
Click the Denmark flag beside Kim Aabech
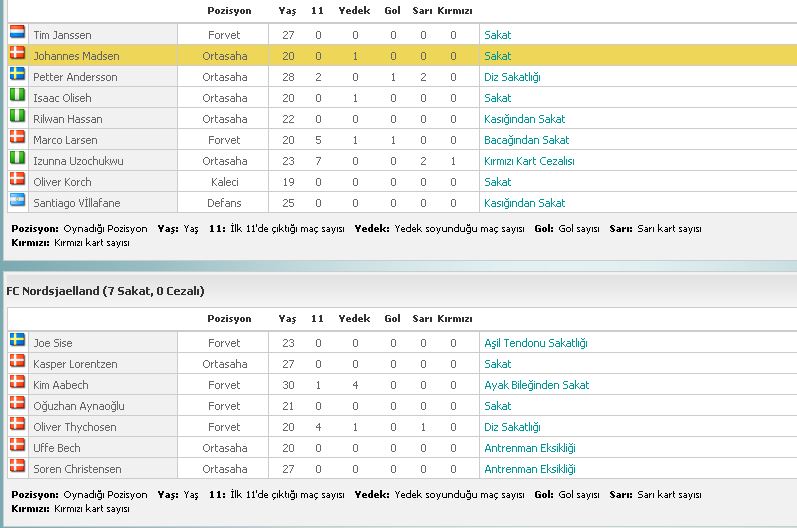point(17,382)
